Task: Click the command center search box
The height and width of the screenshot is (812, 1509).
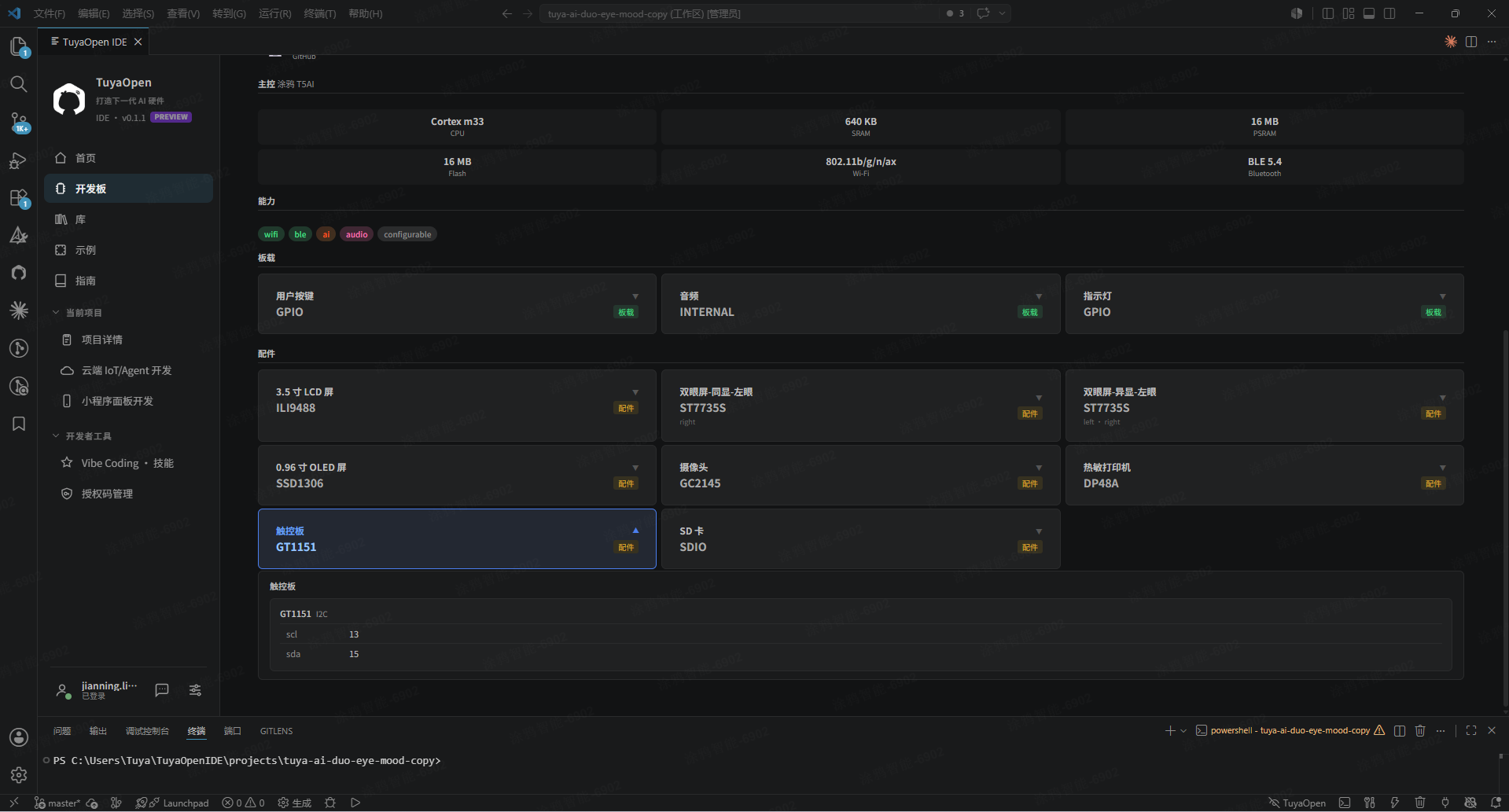Action: coord(739,13)
